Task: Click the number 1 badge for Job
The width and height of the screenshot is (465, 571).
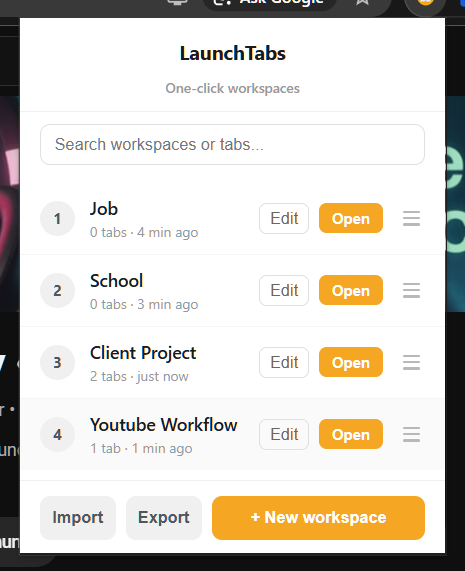Action: tap(58, 218)
